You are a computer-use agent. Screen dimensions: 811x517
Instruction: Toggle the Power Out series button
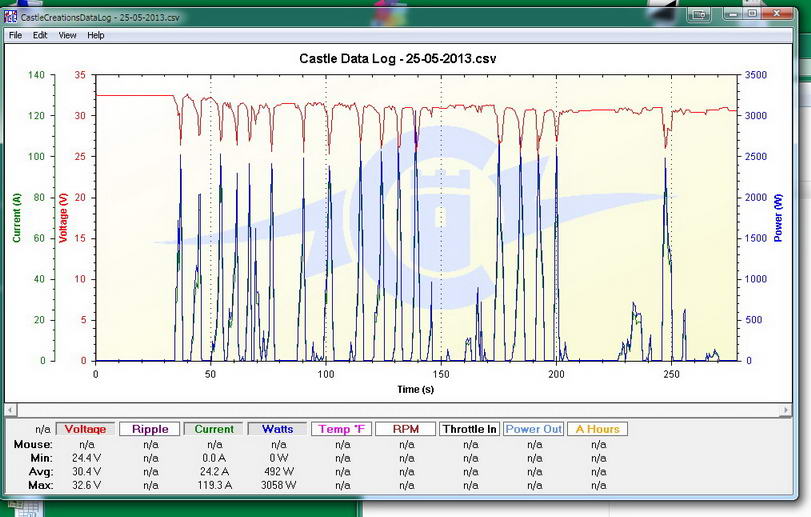[x=534, y=429]
